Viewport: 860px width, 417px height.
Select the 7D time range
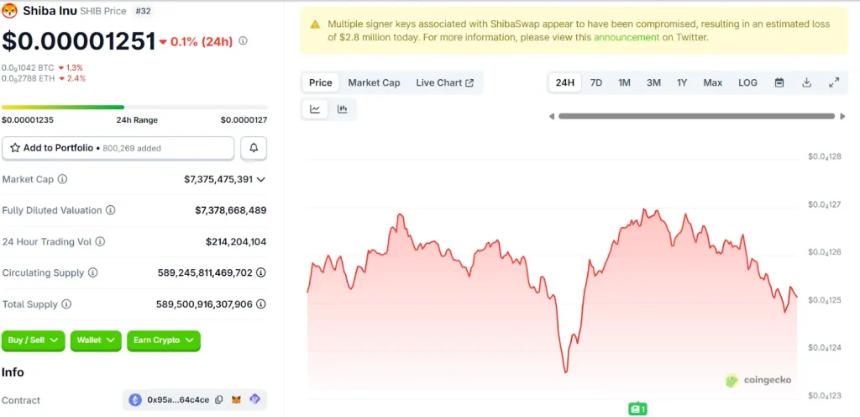[596, 83]
